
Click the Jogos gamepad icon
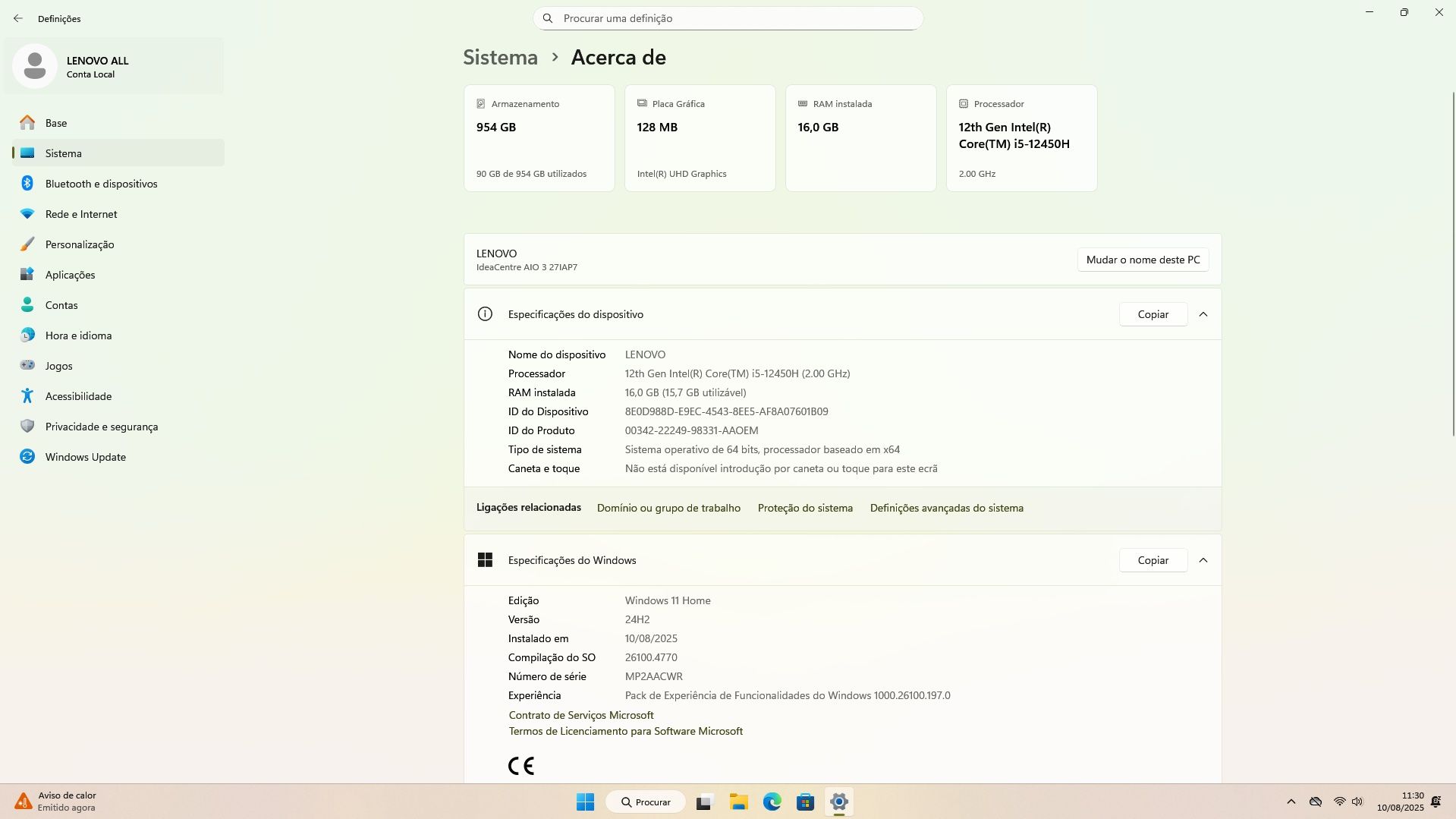pyautogui.click(x=27, y=366)
